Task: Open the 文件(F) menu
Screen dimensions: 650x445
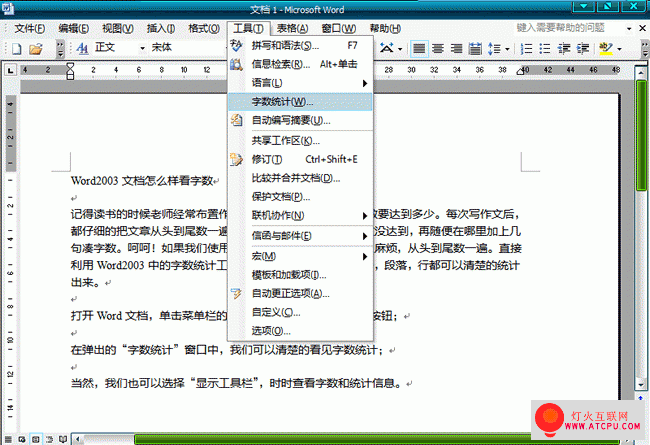Action: click(x=29, y=29)
